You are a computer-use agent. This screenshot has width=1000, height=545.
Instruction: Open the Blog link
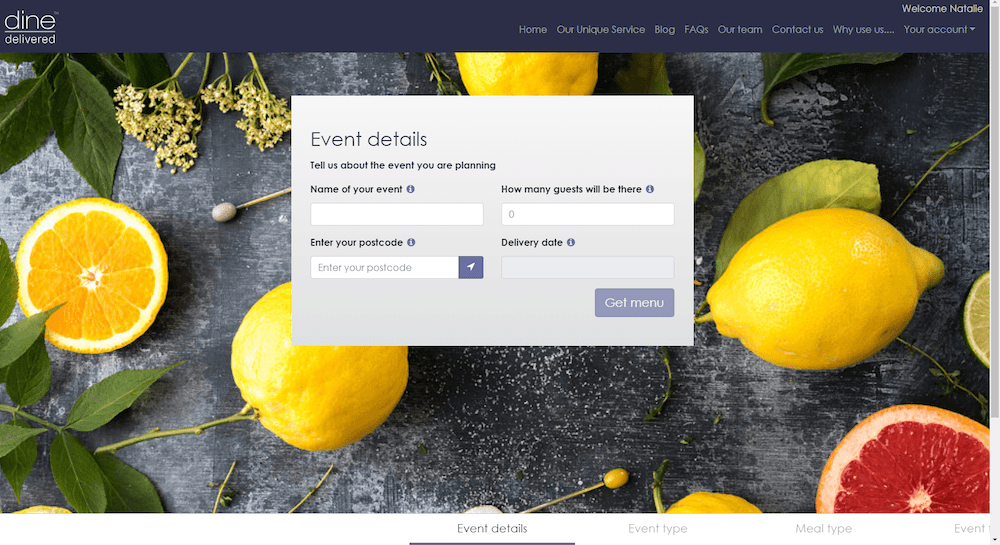[665, 29]
